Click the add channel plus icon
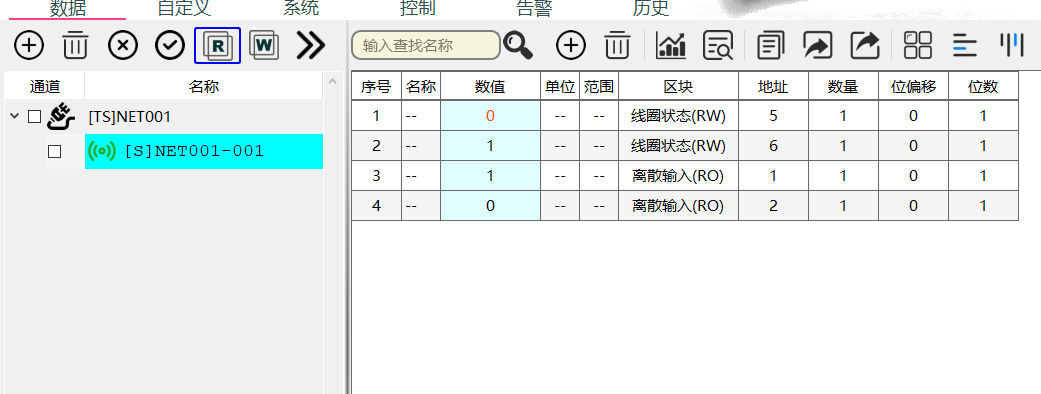The width and height of the screenshot is (1041, 394). [x=29, y=45]
